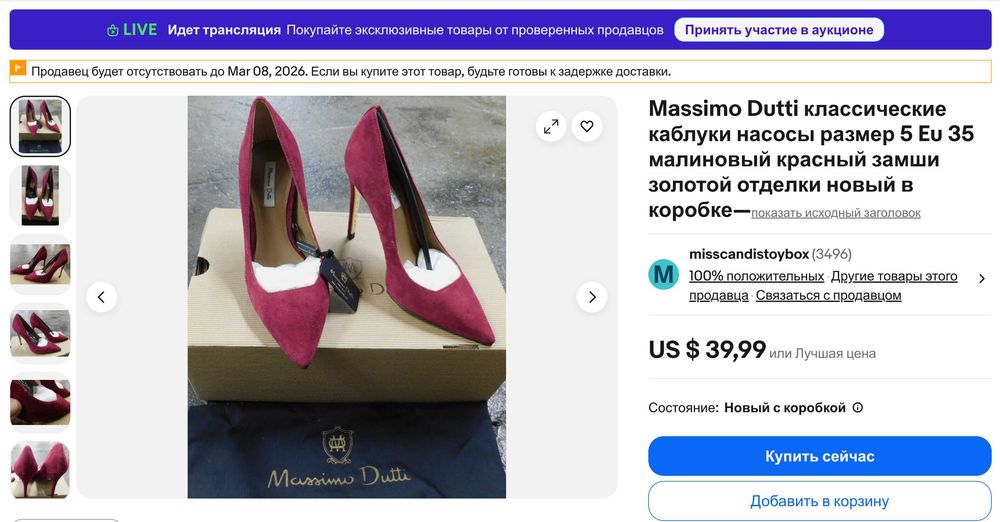Show the previous product image
The image size is (1000, 522).
[x=101, y=297]
